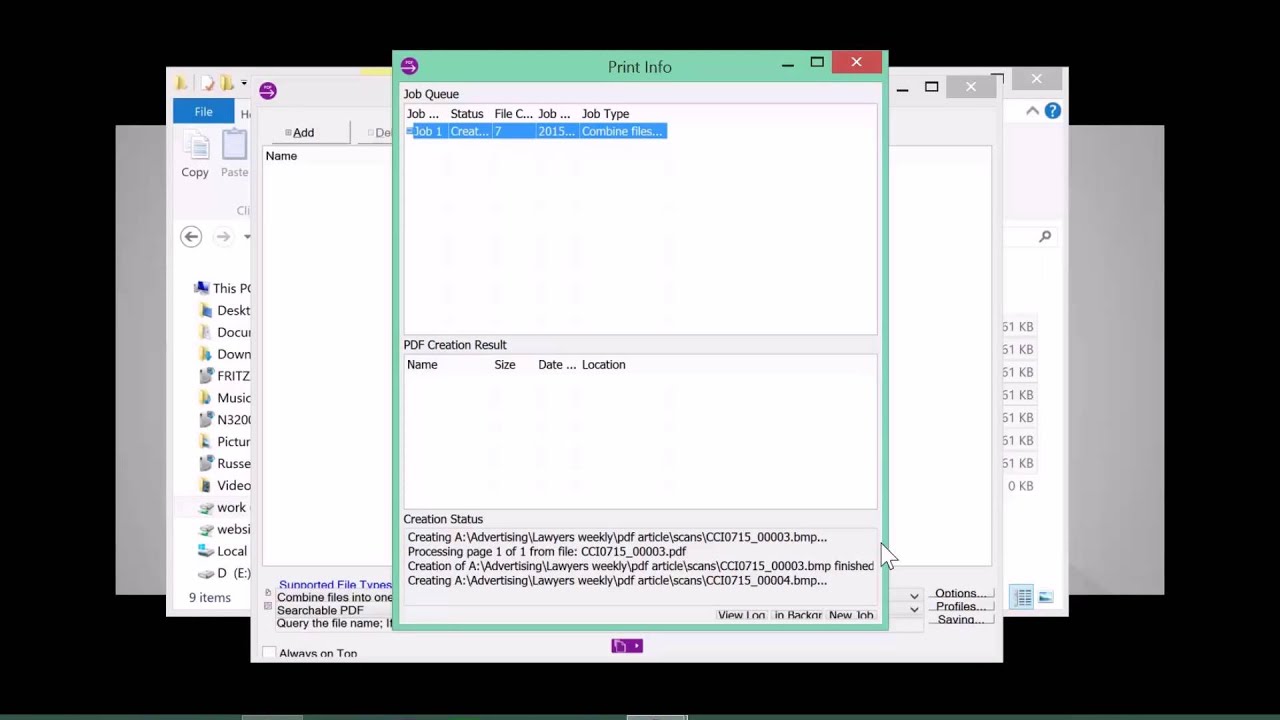The height and width of the screenshot is (720, 1280).
Task: Click the in Background button
Action: tap(798, 615)
